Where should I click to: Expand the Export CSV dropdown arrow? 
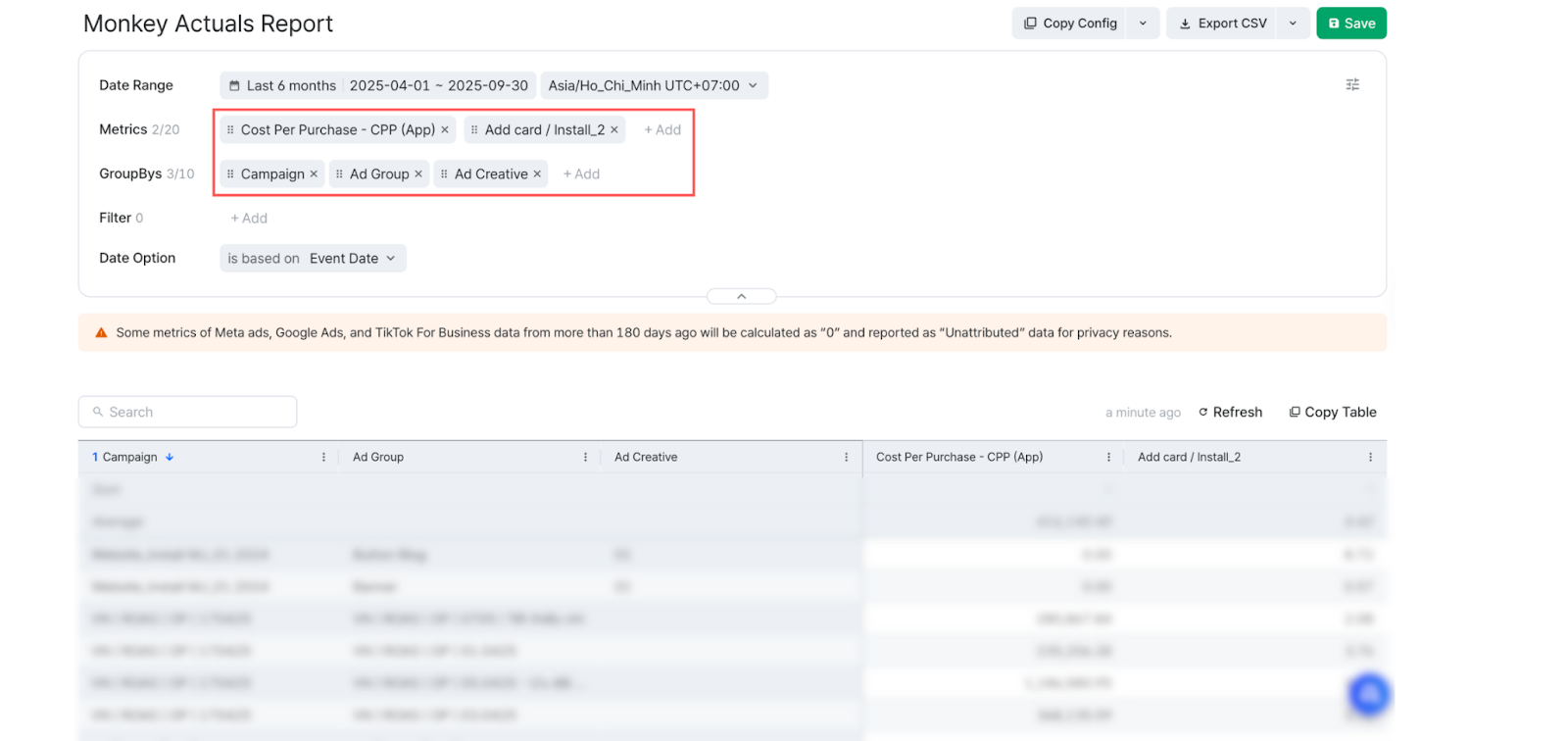[1293, 24]
